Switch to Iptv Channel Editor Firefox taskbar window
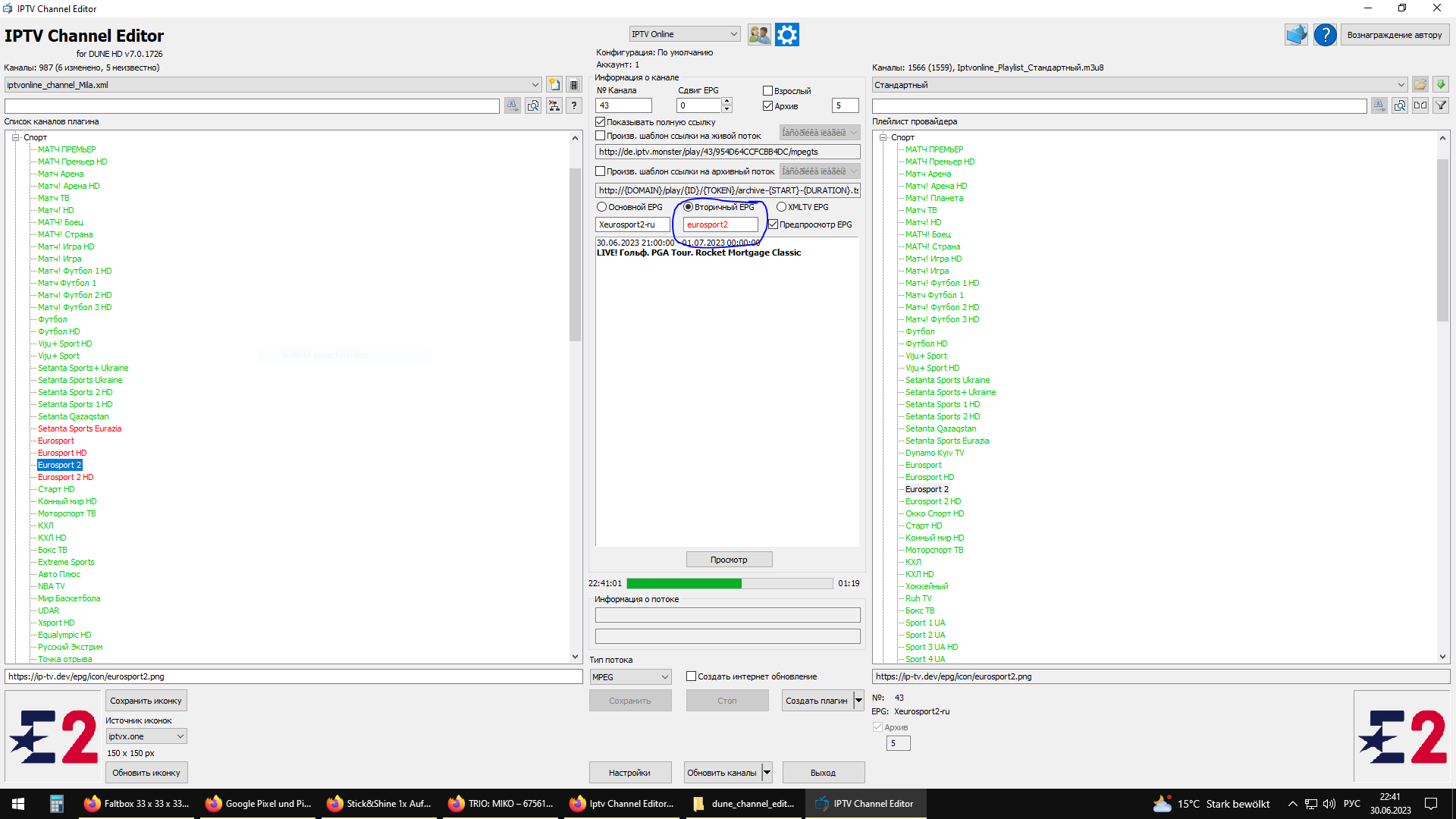The image size is (1456, 819). point(623,804)
